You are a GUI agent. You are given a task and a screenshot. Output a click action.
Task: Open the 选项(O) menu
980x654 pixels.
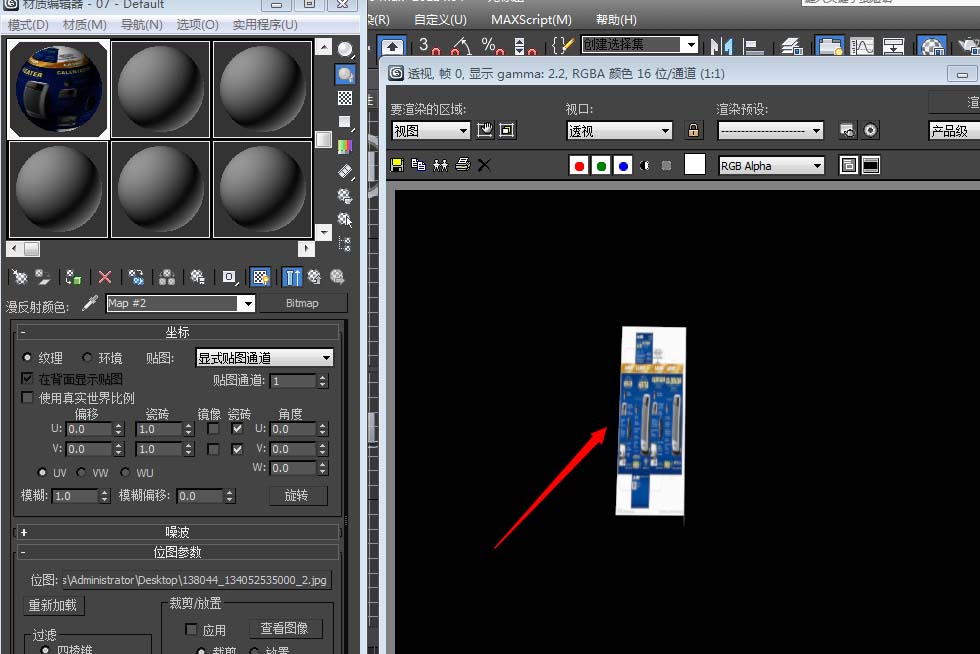198,24
